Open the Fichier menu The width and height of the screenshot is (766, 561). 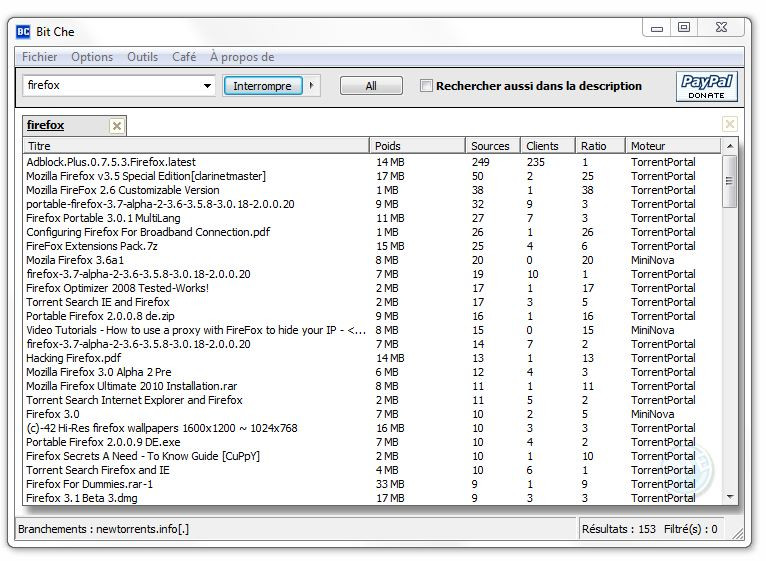pyautogui.click(x=40, y=57)
